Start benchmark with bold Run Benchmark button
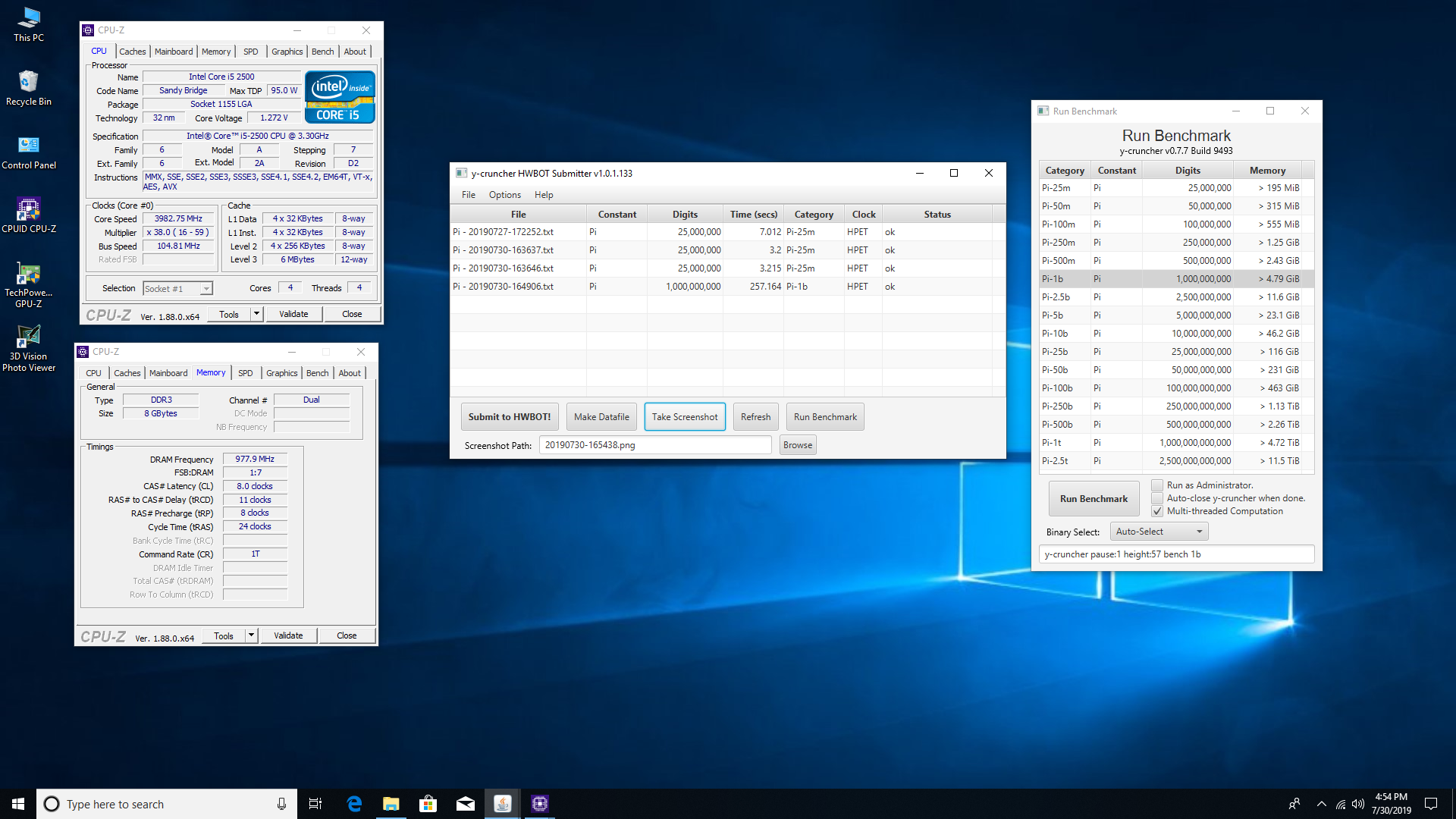1456x819 pixels. coord(1094,499)
